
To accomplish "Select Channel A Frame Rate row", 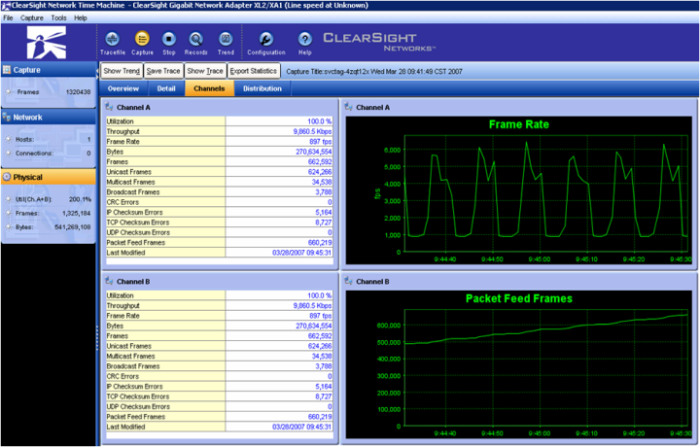I will (x=219, y=142).
